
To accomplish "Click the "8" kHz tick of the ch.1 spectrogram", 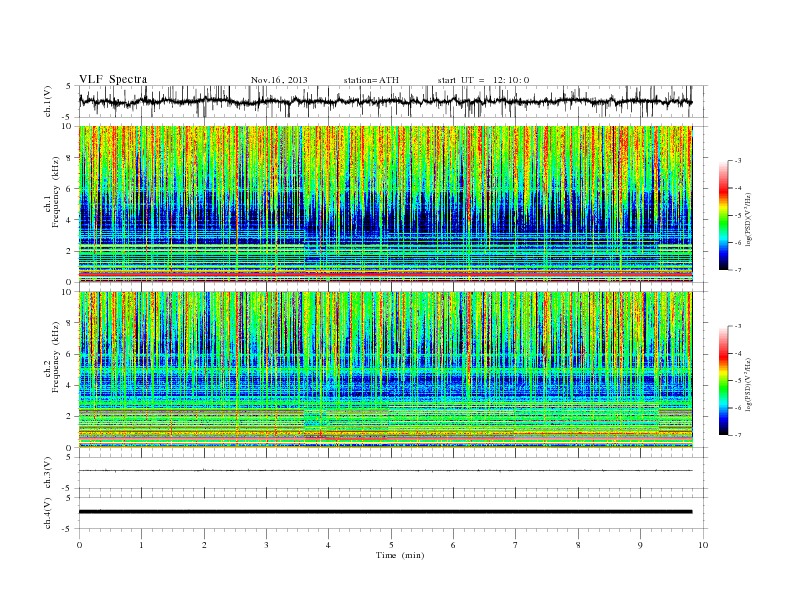I will click(69, 158).
